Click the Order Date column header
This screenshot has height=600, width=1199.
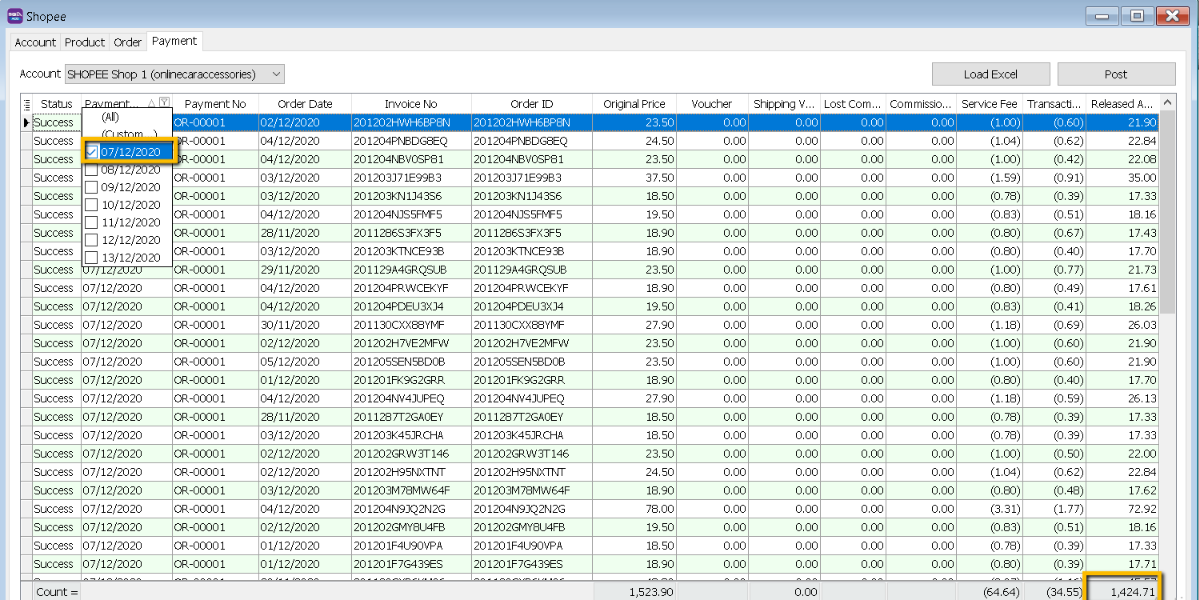(x=305, y=104)
